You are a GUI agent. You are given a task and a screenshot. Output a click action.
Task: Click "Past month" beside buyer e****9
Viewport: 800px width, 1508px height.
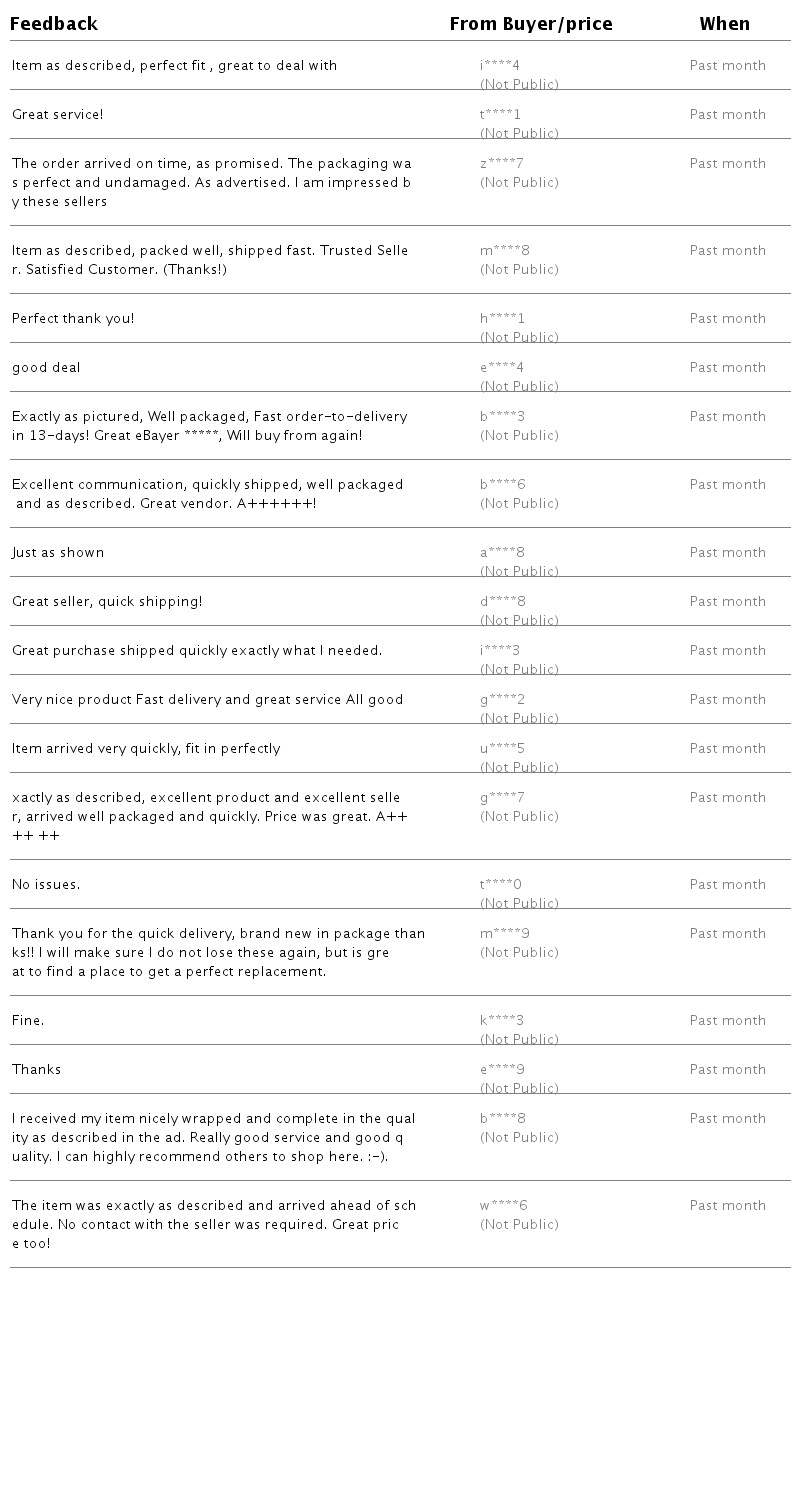(727, 1070)
